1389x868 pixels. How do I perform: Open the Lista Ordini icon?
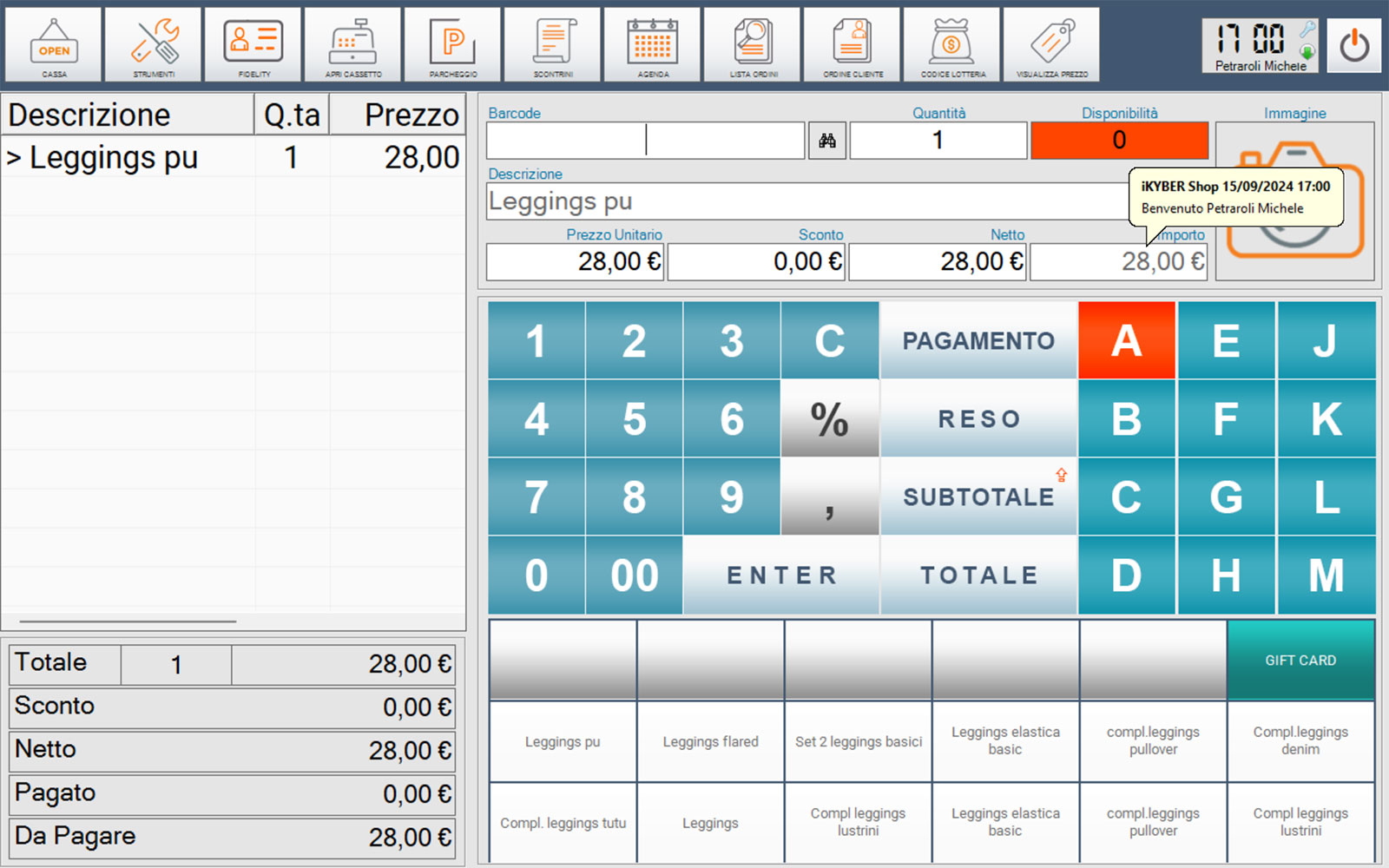[753, 45]
